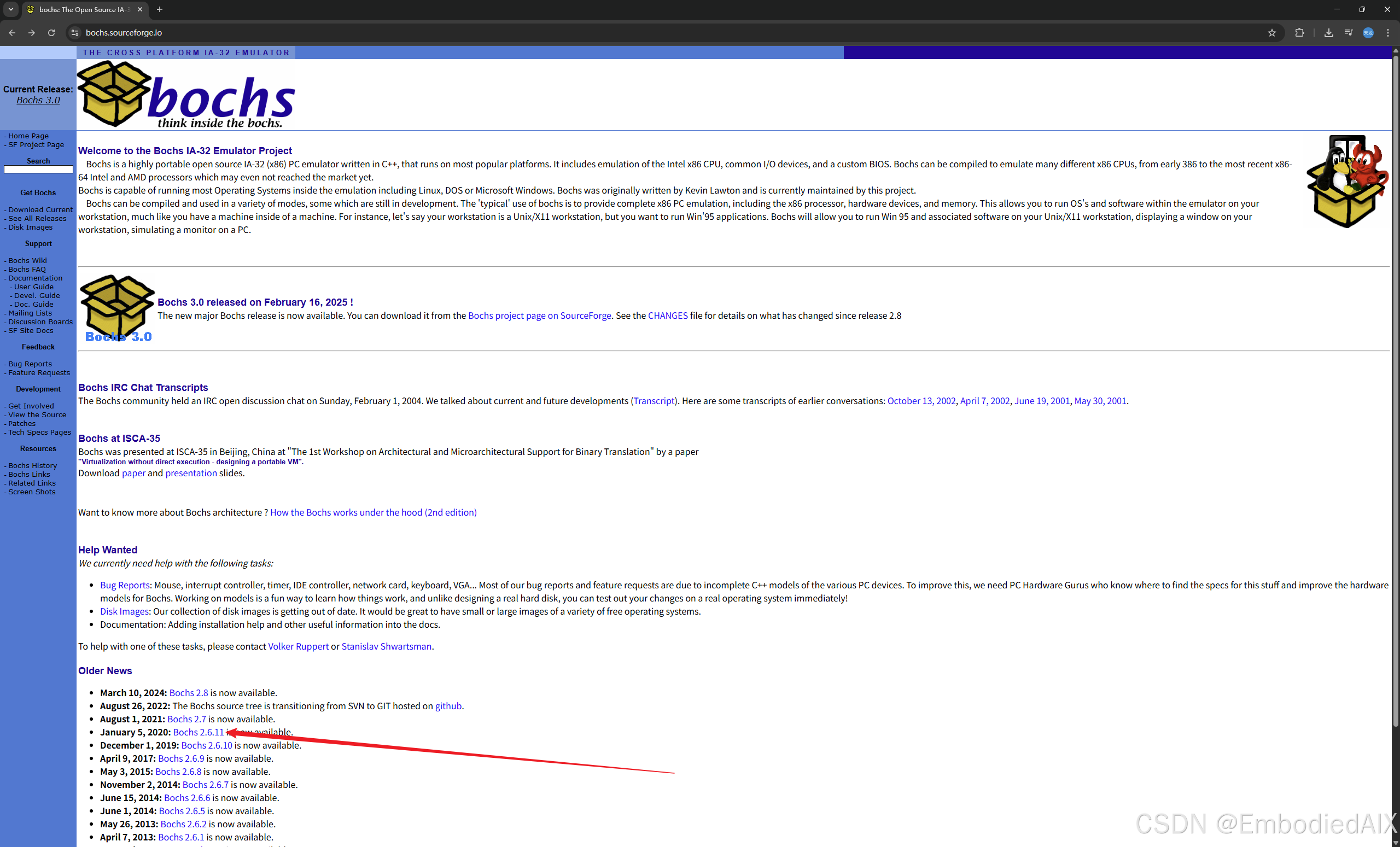Contact Volker Ruppert link

pyautogui.click(x=298, y=646)
